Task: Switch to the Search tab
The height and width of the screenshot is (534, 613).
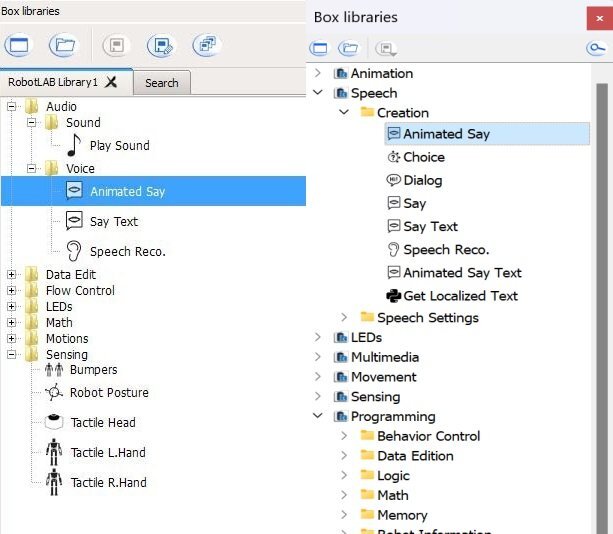Action: coord(161,83)
